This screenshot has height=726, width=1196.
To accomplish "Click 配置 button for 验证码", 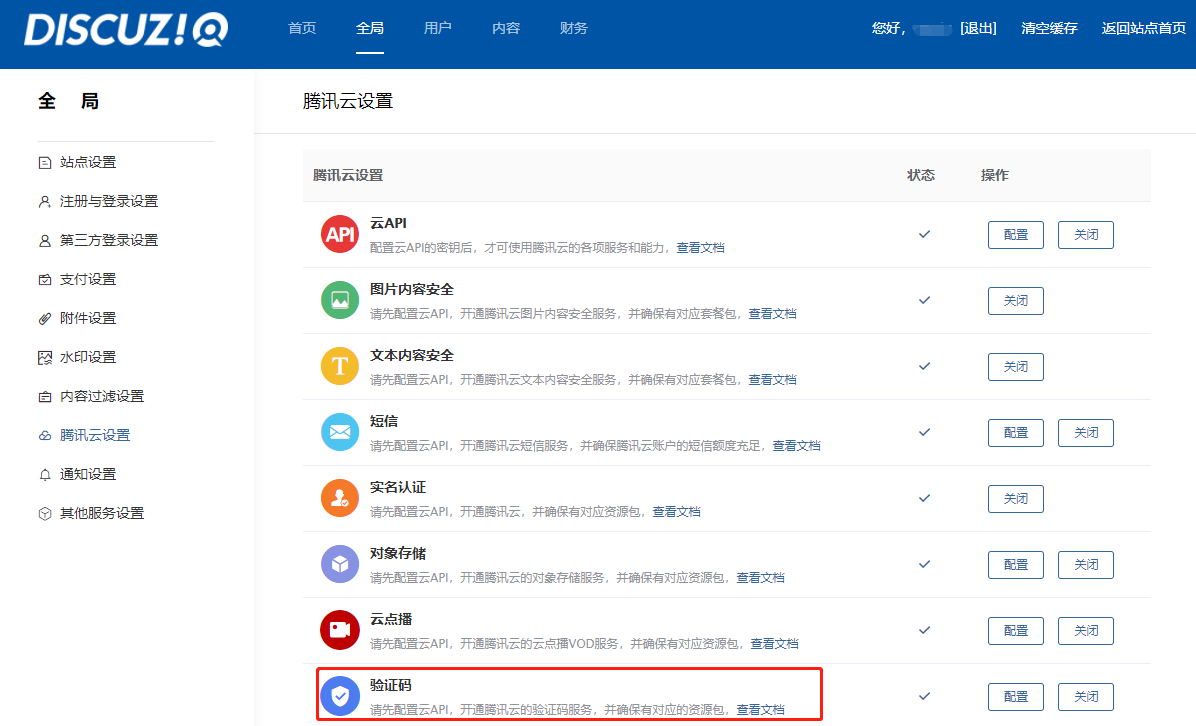I will click(x=1016, y=697).
